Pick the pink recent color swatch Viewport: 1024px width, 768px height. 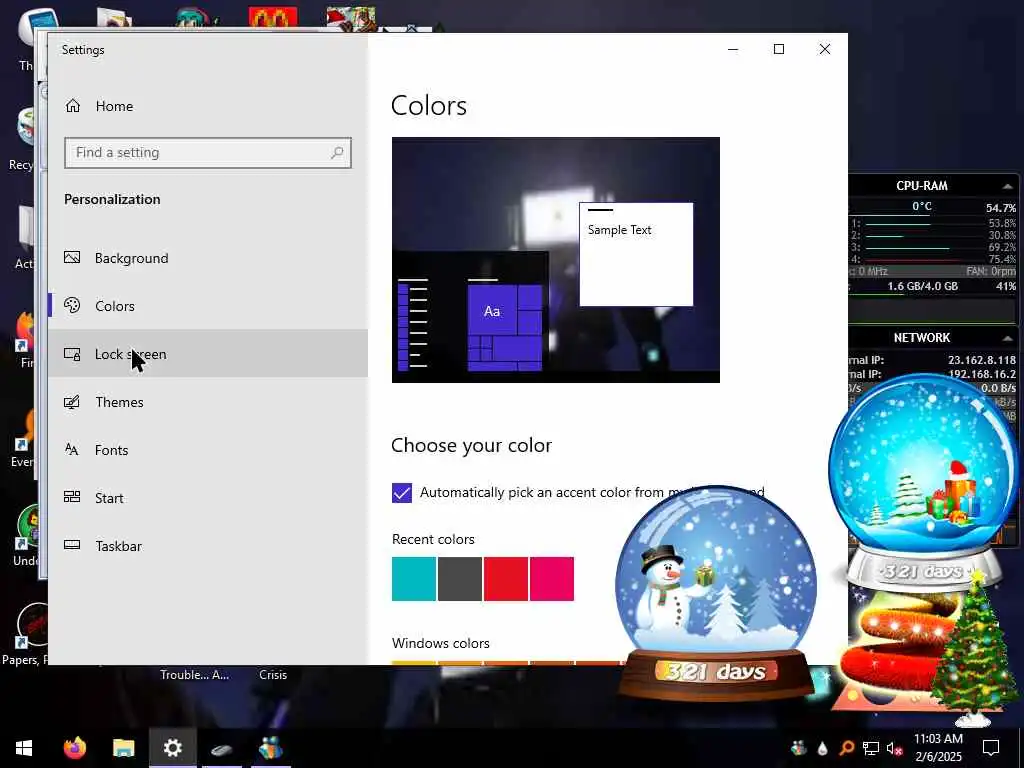point(552,579)
